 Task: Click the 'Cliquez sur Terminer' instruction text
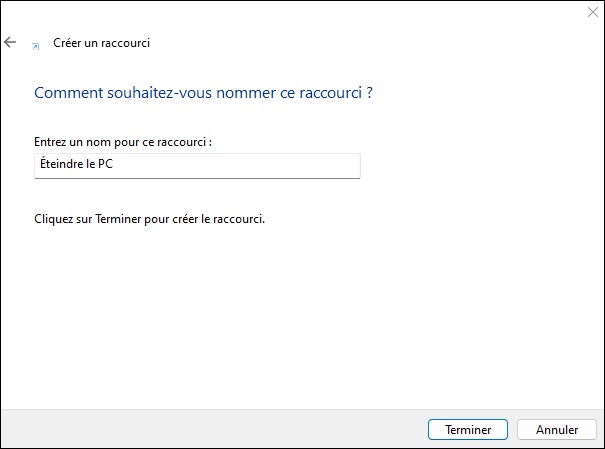(149, 219)
